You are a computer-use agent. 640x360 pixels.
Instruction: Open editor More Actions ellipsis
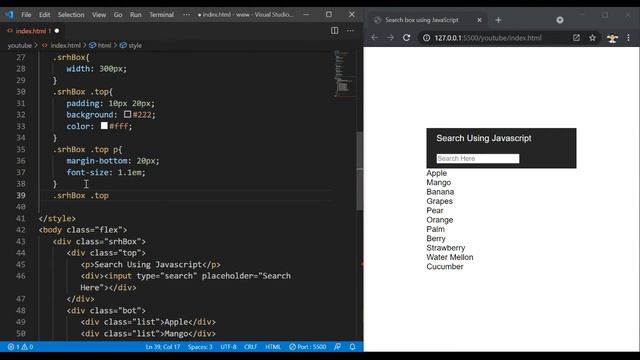point(350,31)
